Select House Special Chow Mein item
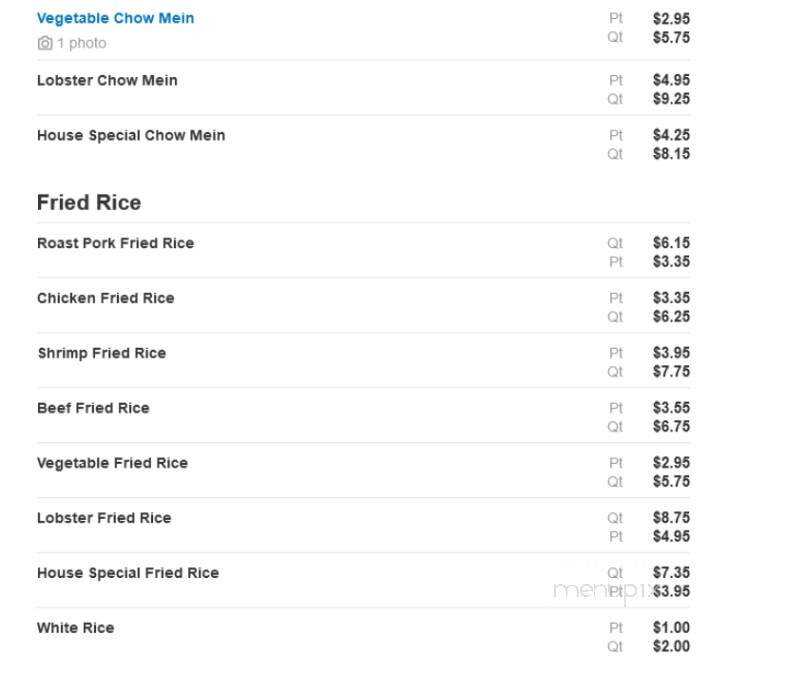This screenshot has width=786, height=673. coord(131,135)
